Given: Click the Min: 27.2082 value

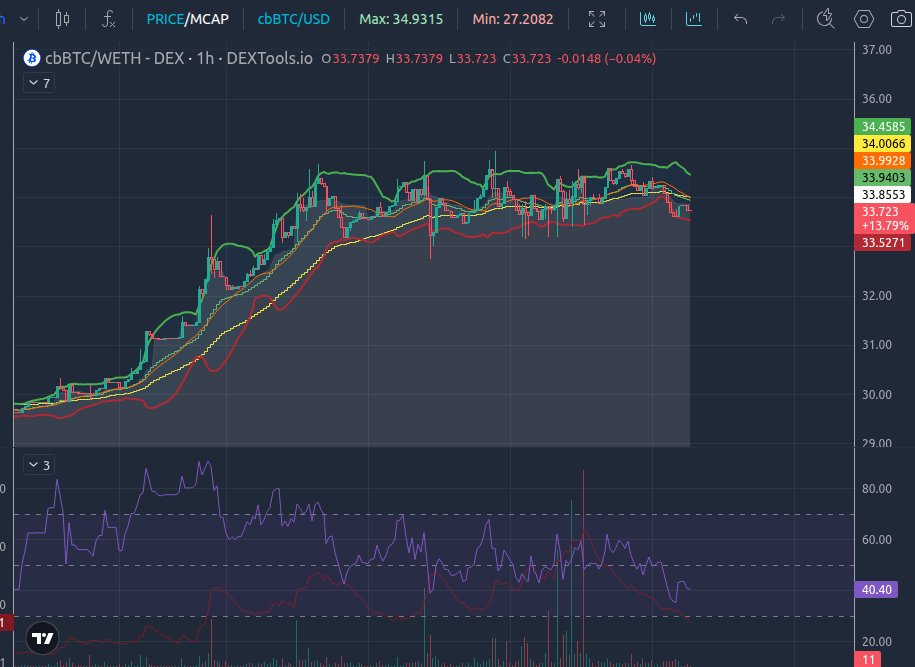Looking at the screenshot, I should tap(513, 19).
